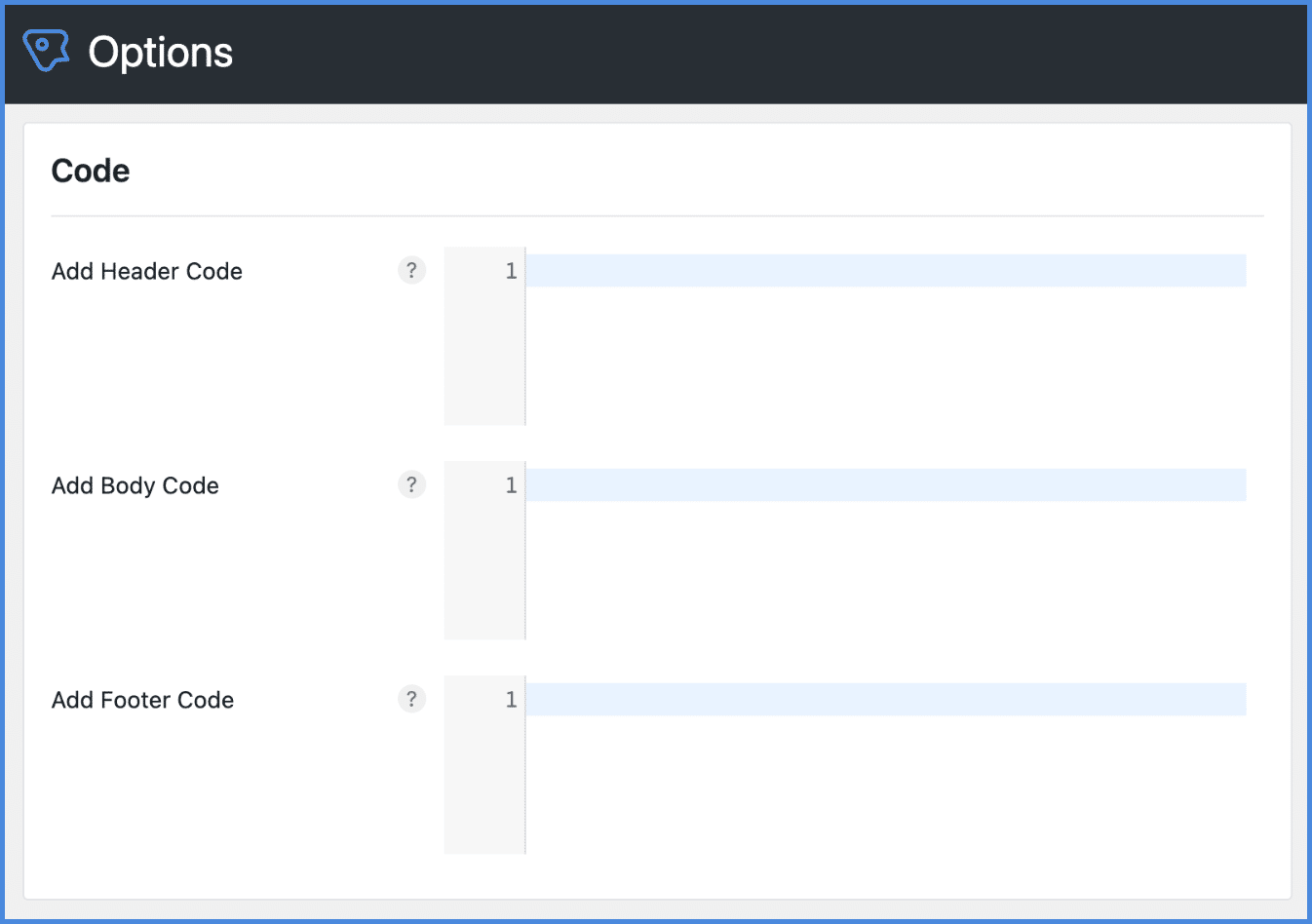The width and height of the screenshot is (1312, 924).
Task: Click the question mark beside Add Header Code
Action: (411, 270)
